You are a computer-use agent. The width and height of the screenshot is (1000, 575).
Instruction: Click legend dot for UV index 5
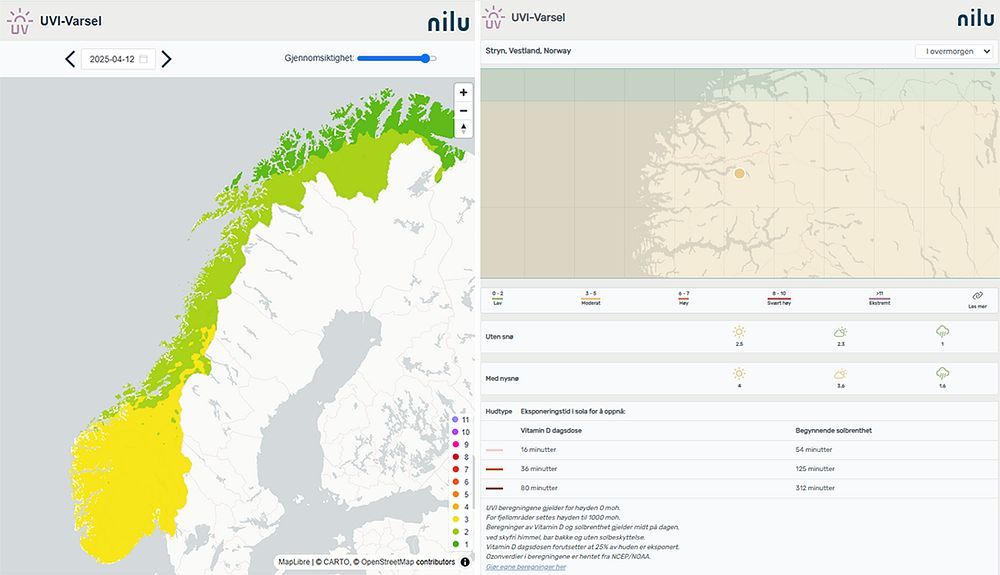(x=455, y=494)
